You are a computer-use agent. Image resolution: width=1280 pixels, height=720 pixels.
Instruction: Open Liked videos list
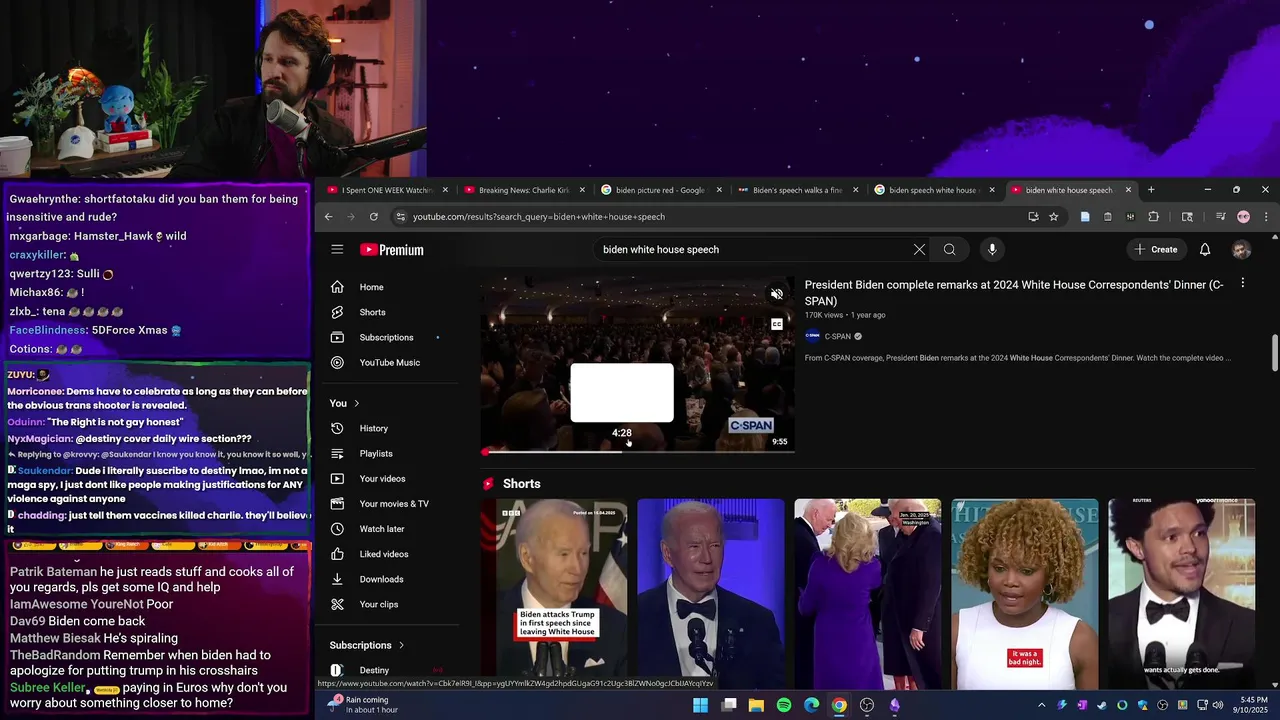click(390, 554)
